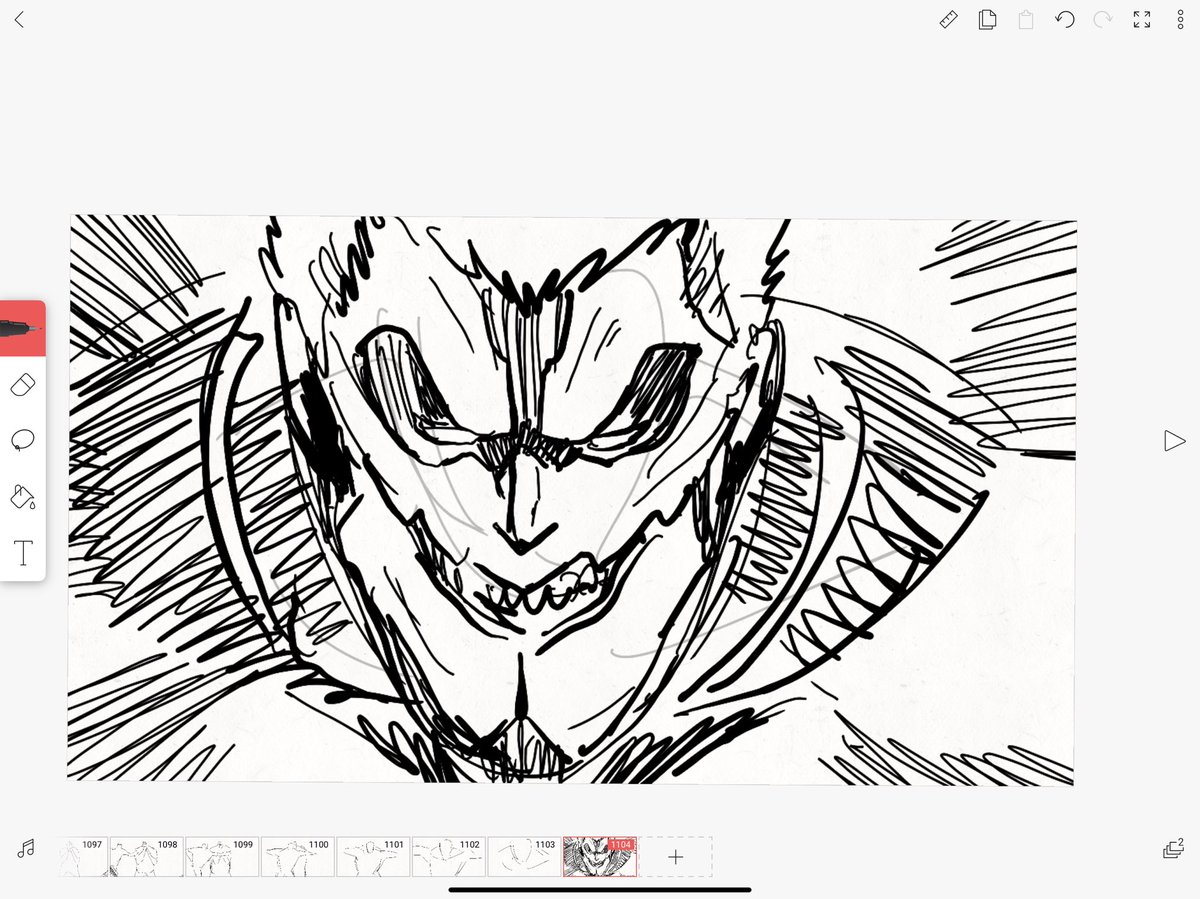Select frame 1098 thumbnail
The image size is (1200, 899).
tap(146, 857)
